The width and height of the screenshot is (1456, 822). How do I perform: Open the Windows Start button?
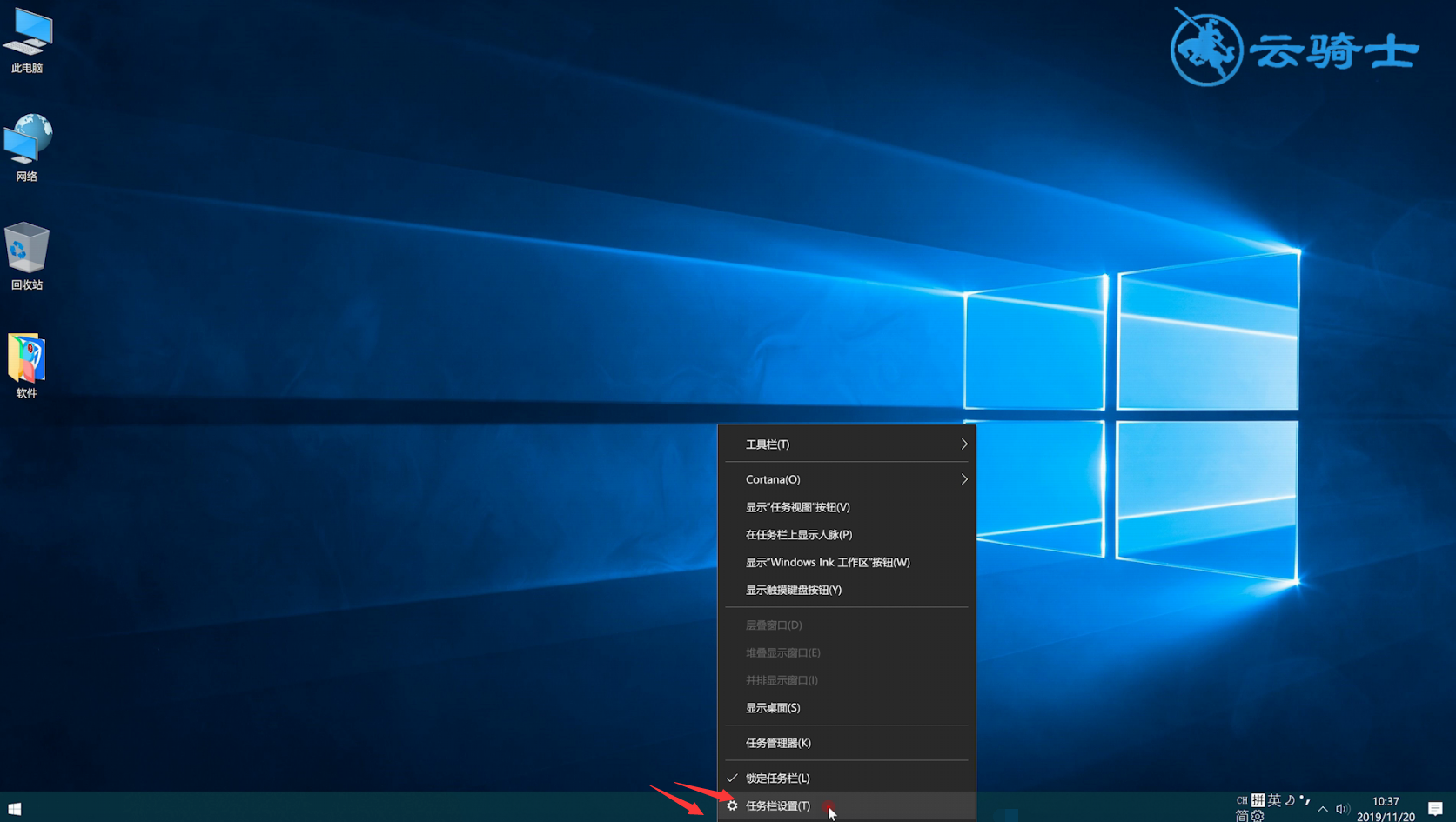[x=14, y=808]
